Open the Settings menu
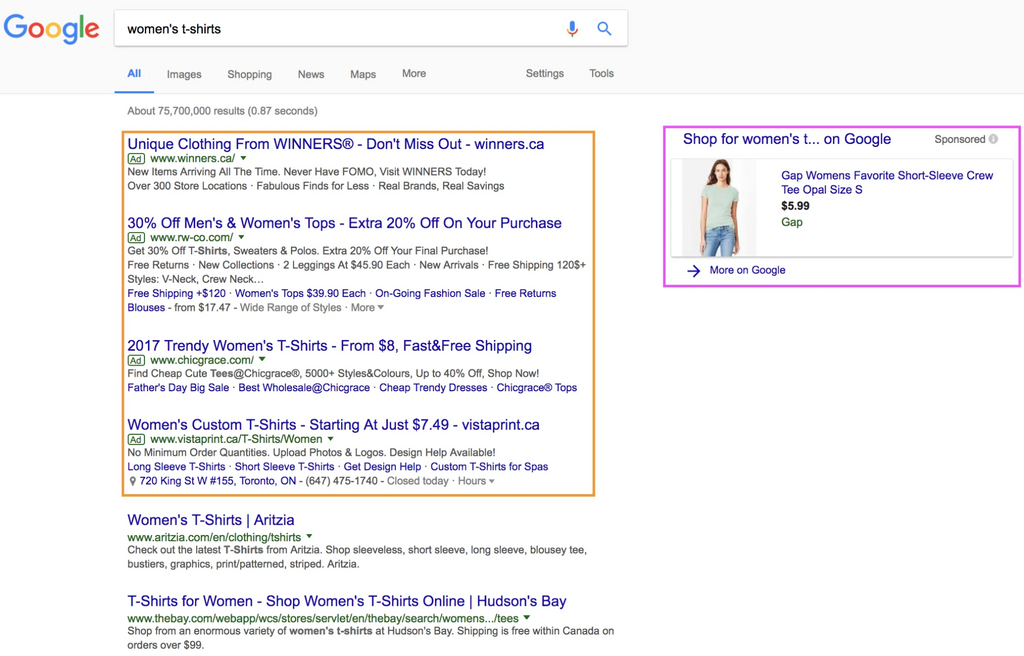The image size is (1024, 656). pyautogui.click(x=545, y=74)
